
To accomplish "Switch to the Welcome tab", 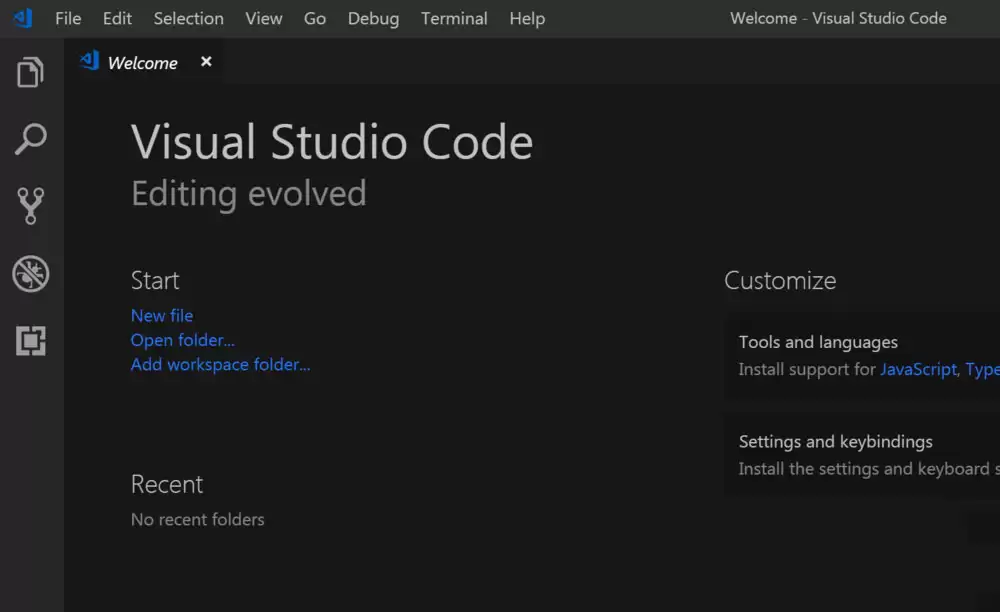I will point(143,61).
